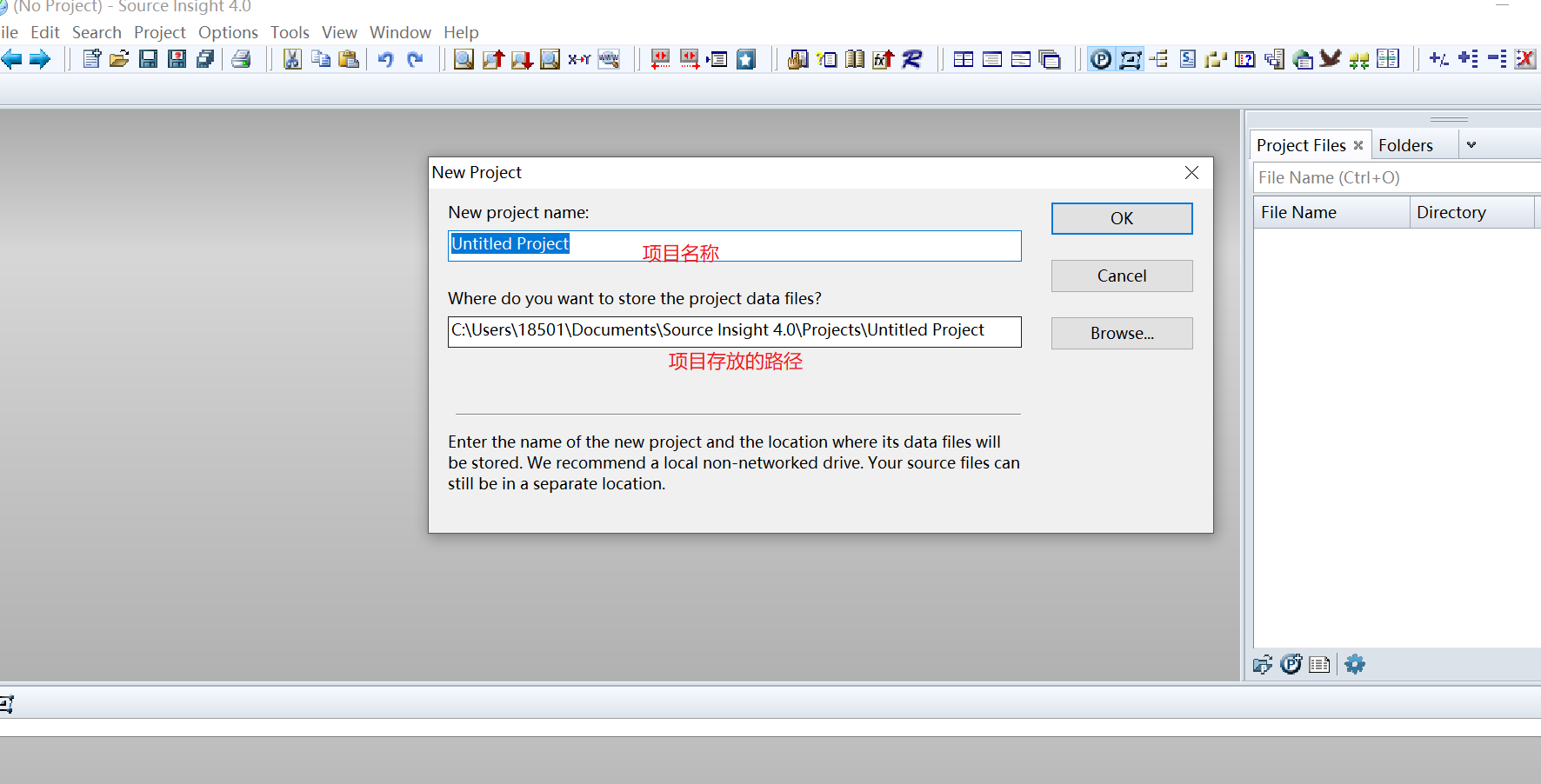The width and height of the screenshot is (1541, 784).
Task: Cut selection with scissors icon
Action: (x=292, y=59)
